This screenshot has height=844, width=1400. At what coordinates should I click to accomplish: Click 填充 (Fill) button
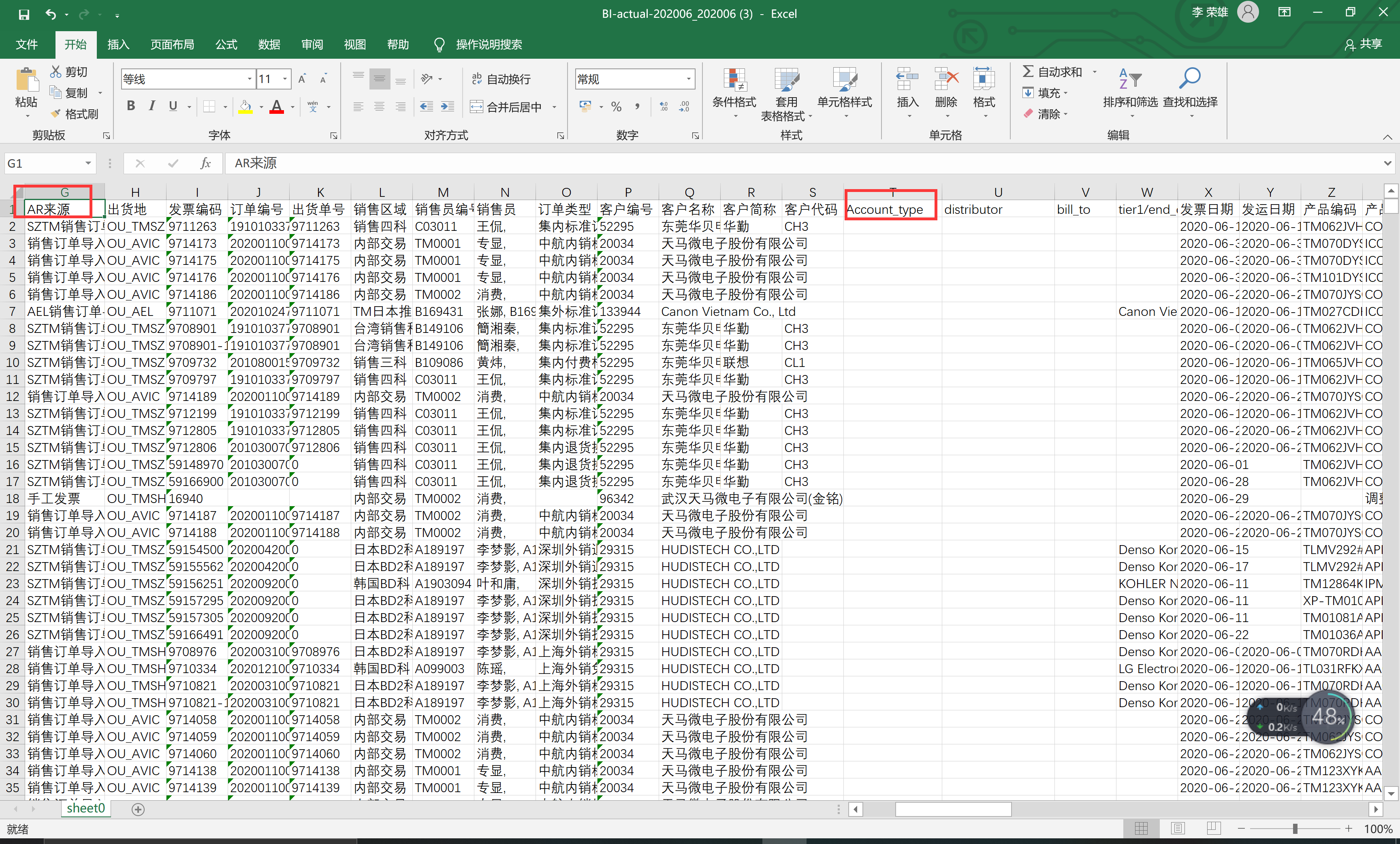click(x=1046, y=93)
